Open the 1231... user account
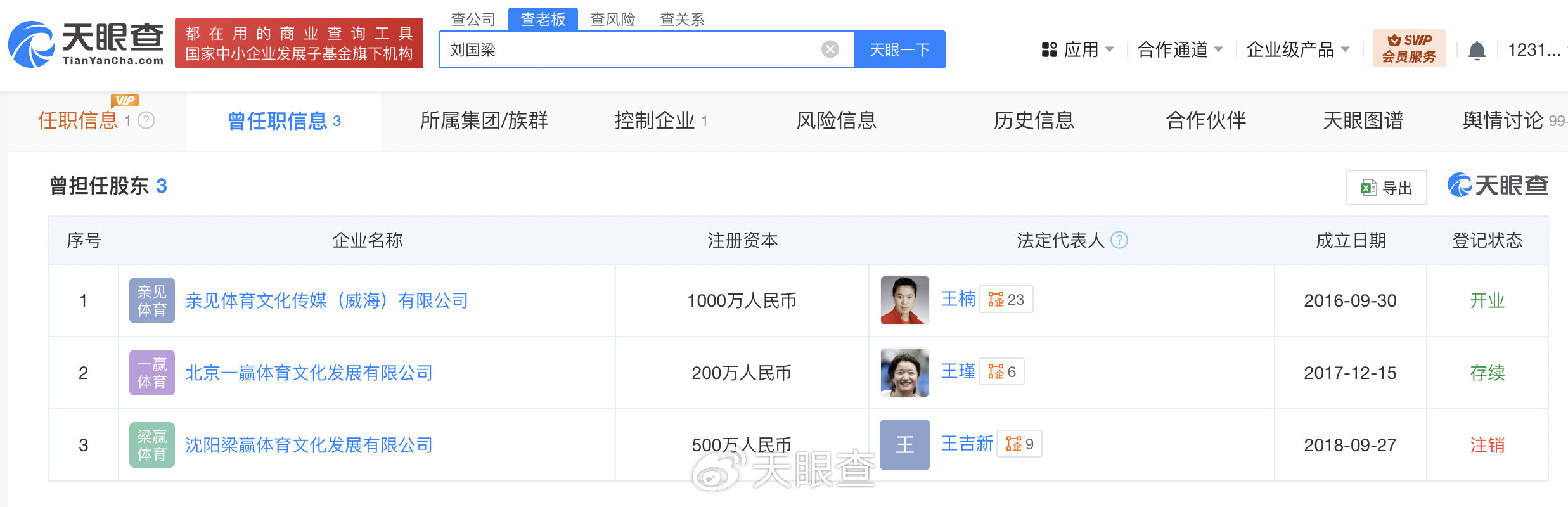The image size is (1568, 507). 1534,49
